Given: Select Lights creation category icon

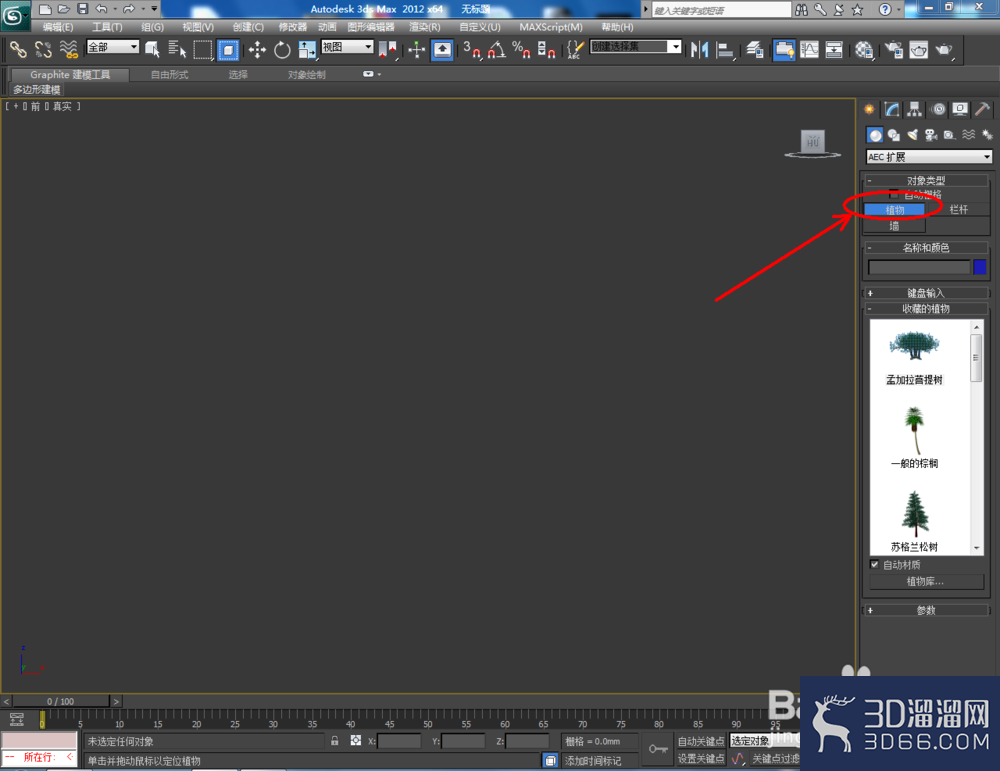Looking at the screenshot, I should pyautogui.click(x=913, y=135).
